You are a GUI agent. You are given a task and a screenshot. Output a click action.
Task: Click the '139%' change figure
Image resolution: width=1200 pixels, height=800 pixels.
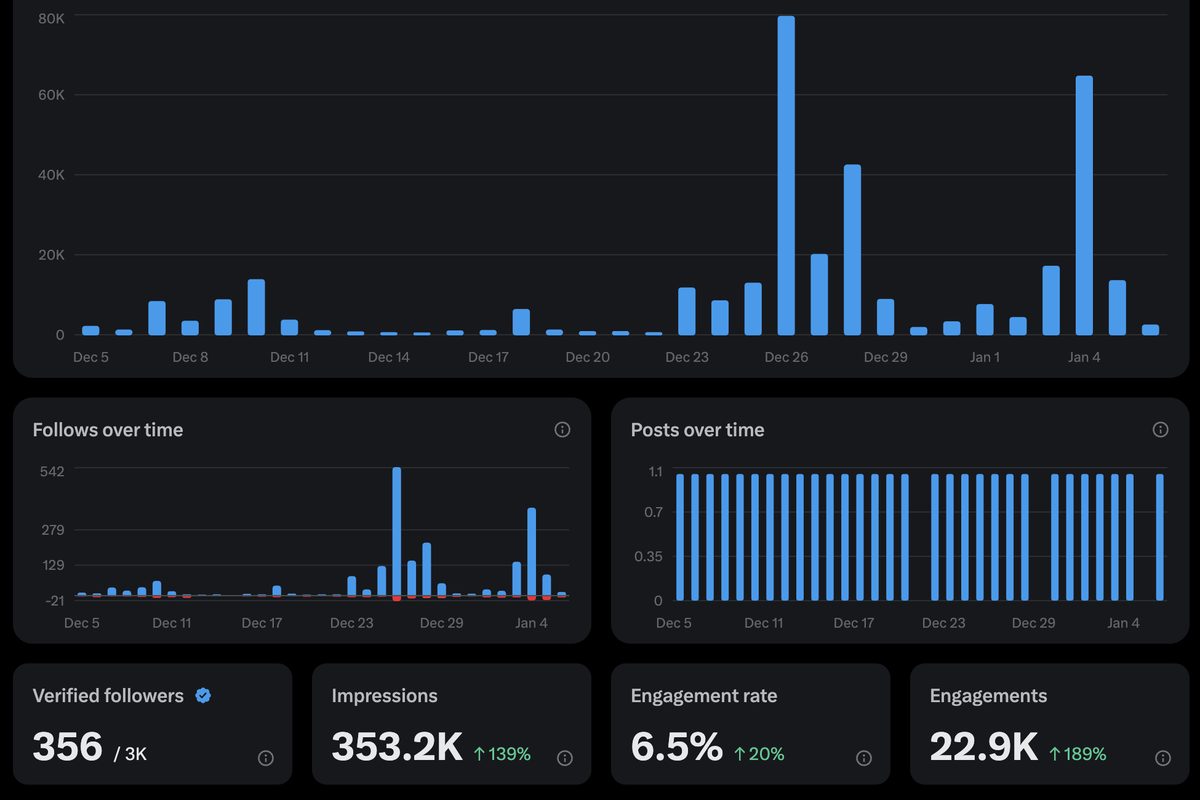[x=510, y=754]
